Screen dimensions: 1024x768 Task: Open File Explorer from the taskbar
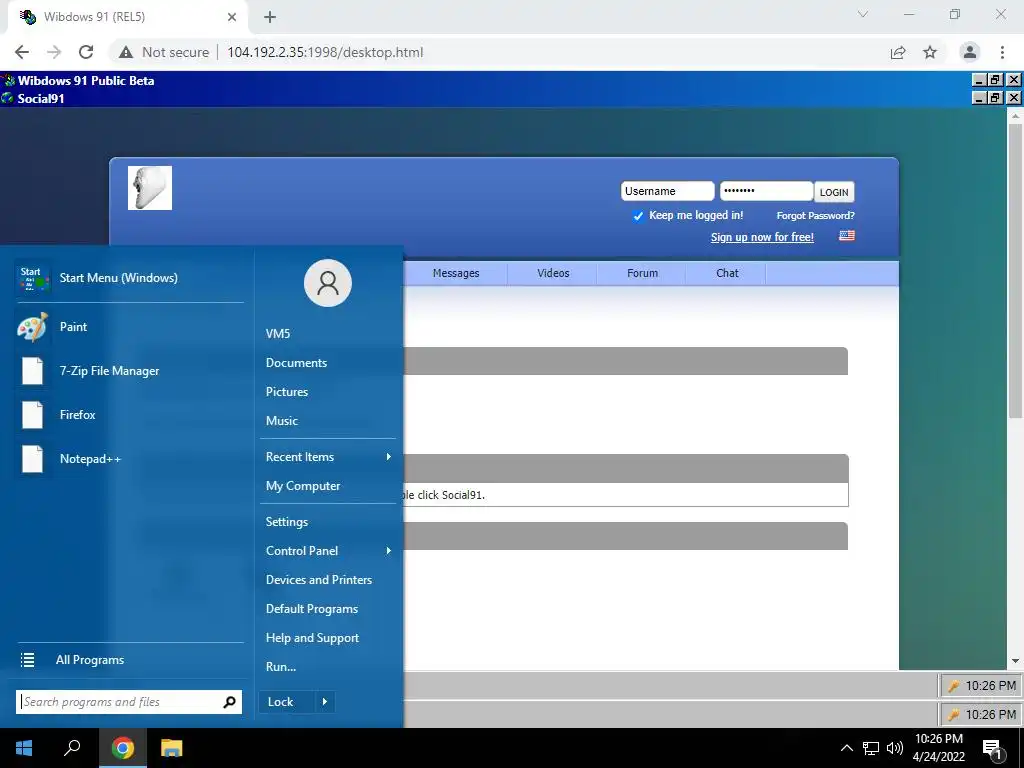pyautogui.click(x=171, y=748)
